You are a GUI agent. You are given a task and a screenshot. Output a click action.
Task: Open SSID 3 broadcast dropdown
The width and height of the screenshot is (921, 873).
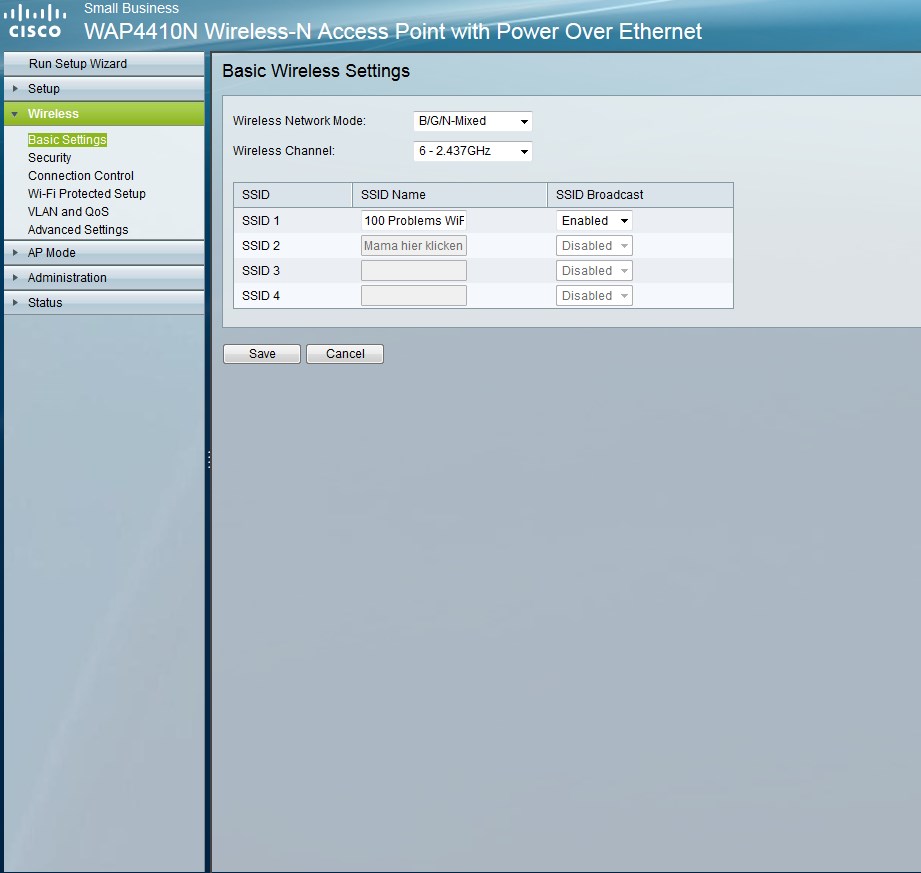tap(594, 271)
